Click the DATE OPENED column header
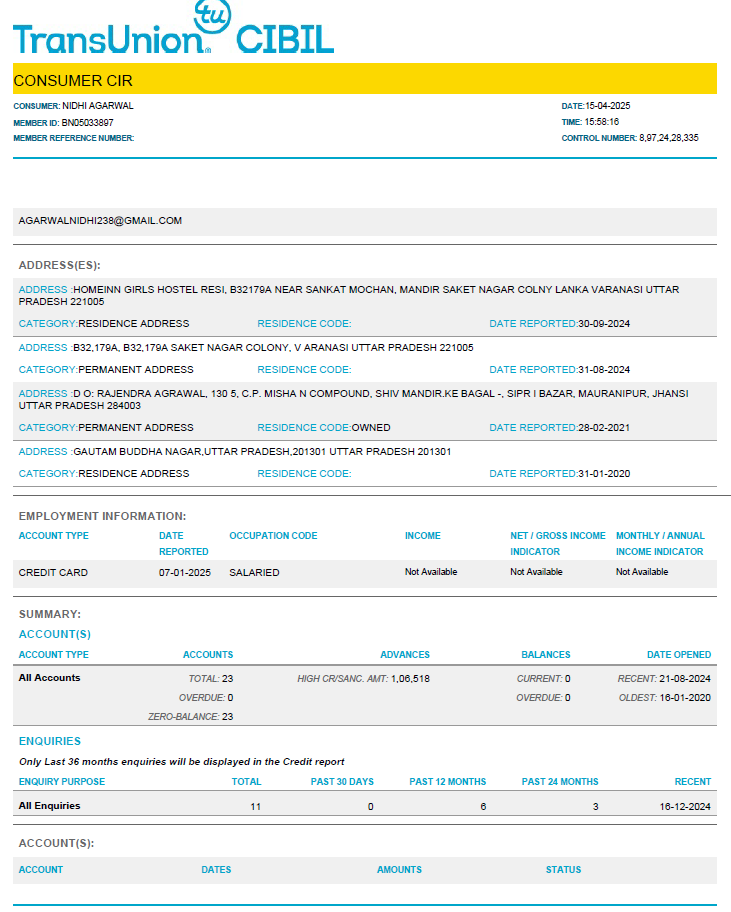The image size is (731, 912). 678,655
